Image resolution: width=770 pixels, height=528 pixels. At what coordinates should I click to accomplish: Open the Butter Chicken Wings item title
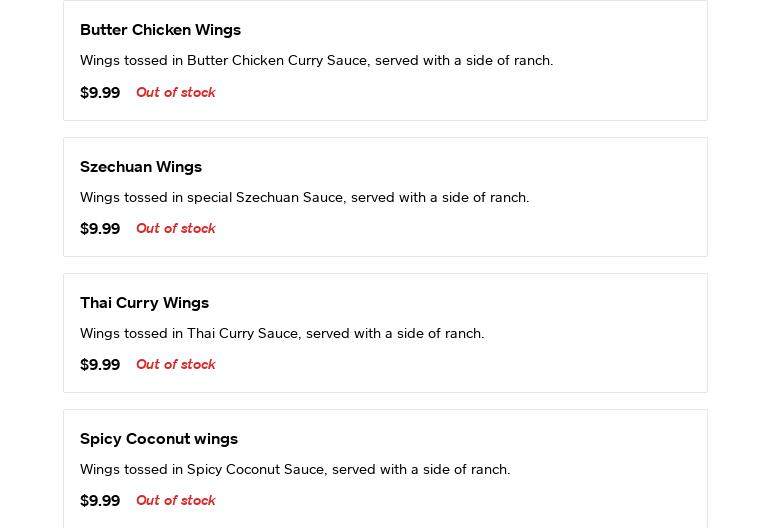(160, 30)
